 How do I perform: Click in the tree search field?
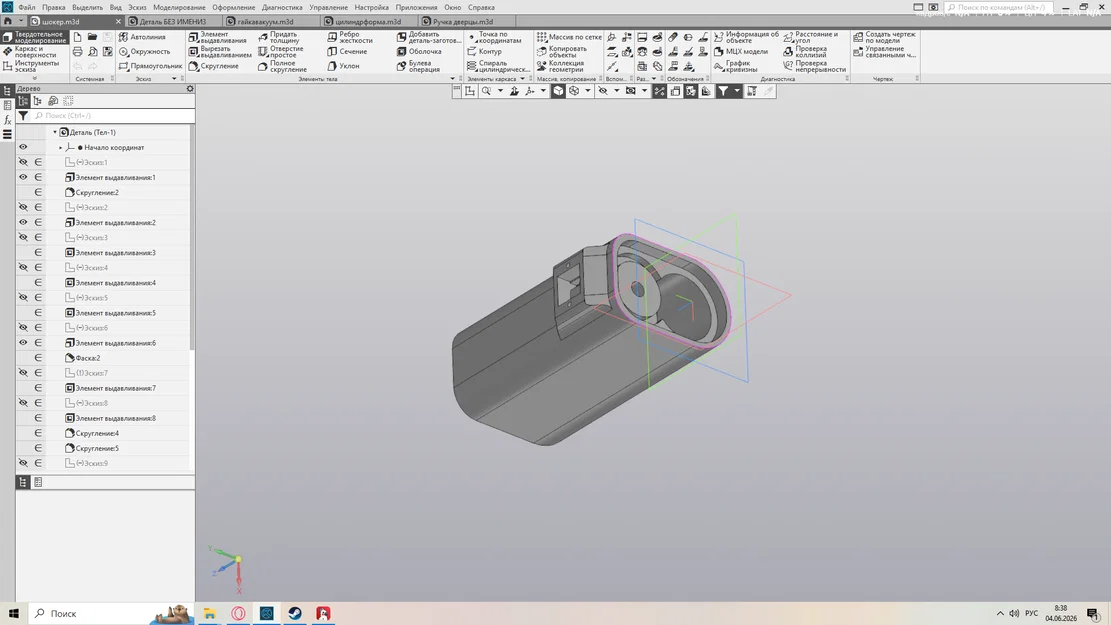pos(113,116)
